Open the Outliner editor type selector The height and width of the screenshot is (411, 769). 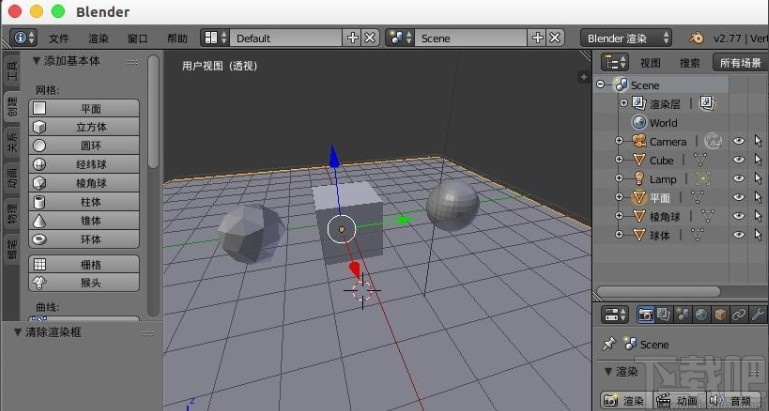pyautogui.click(x=615, y=62)
